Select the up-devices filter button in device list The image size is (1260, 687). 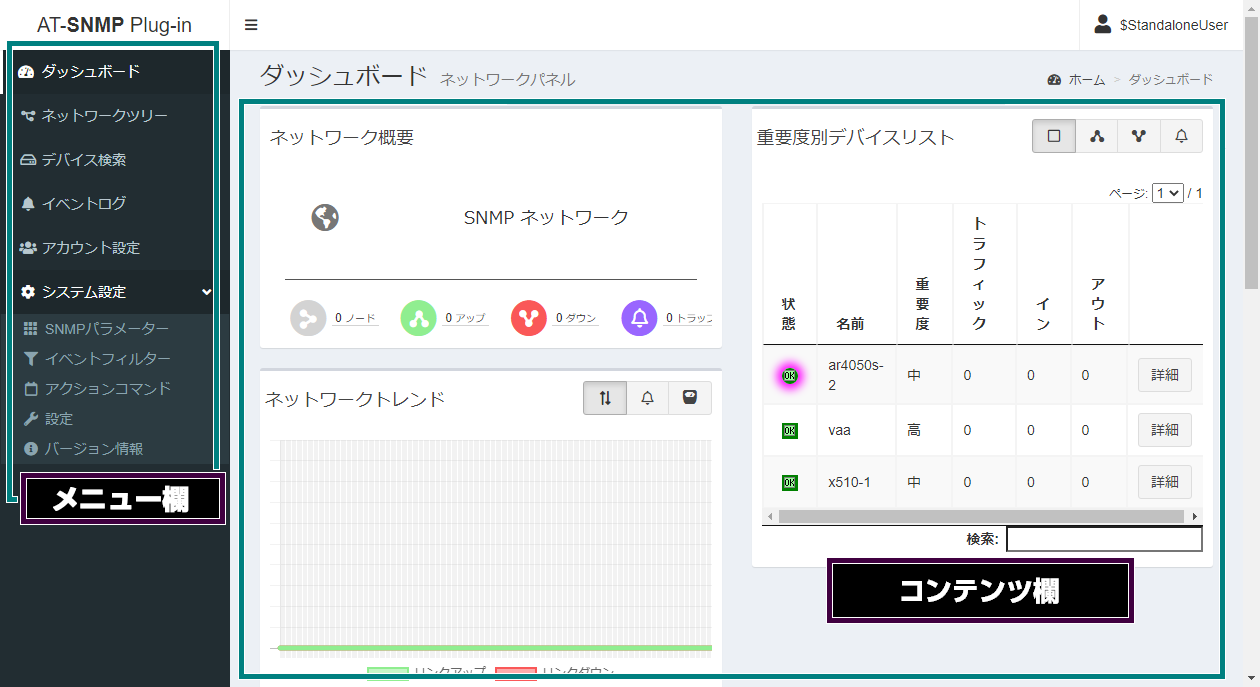coord(1097,136)
